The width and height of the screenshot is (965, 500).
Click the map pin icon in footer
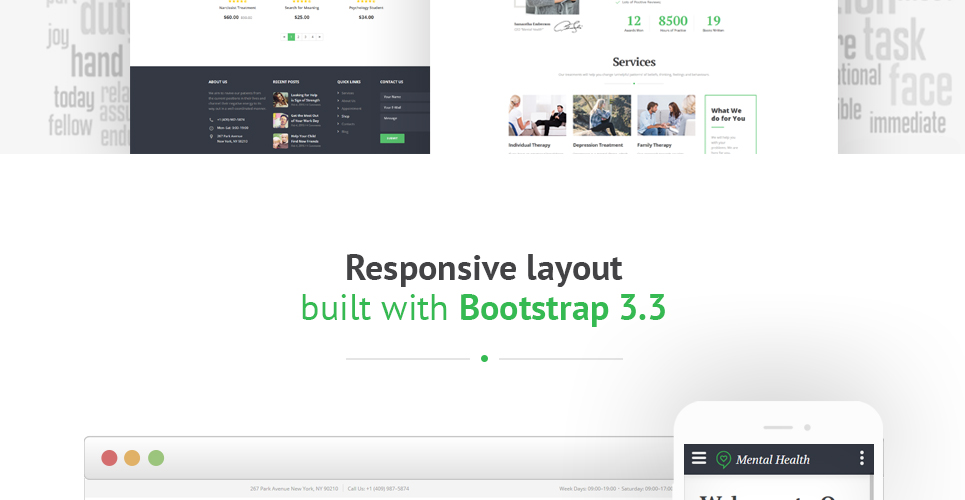(211, 136)
